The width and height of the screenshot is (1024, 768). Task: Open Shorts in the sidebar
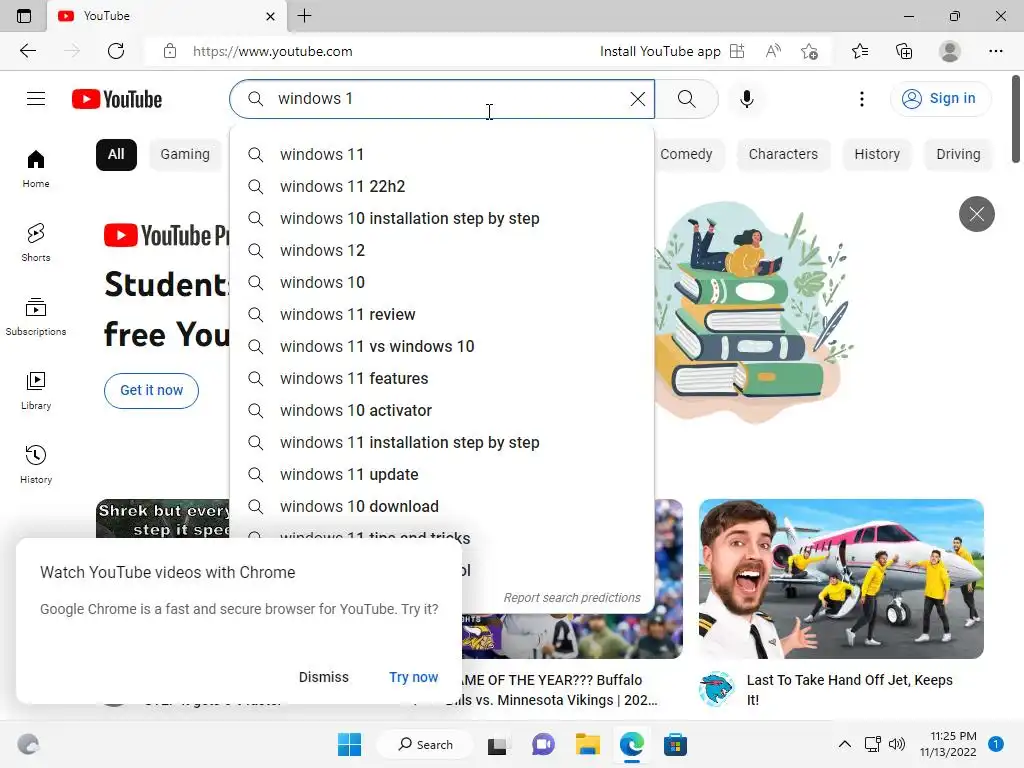pyautogui.click(x=36, y=242)
